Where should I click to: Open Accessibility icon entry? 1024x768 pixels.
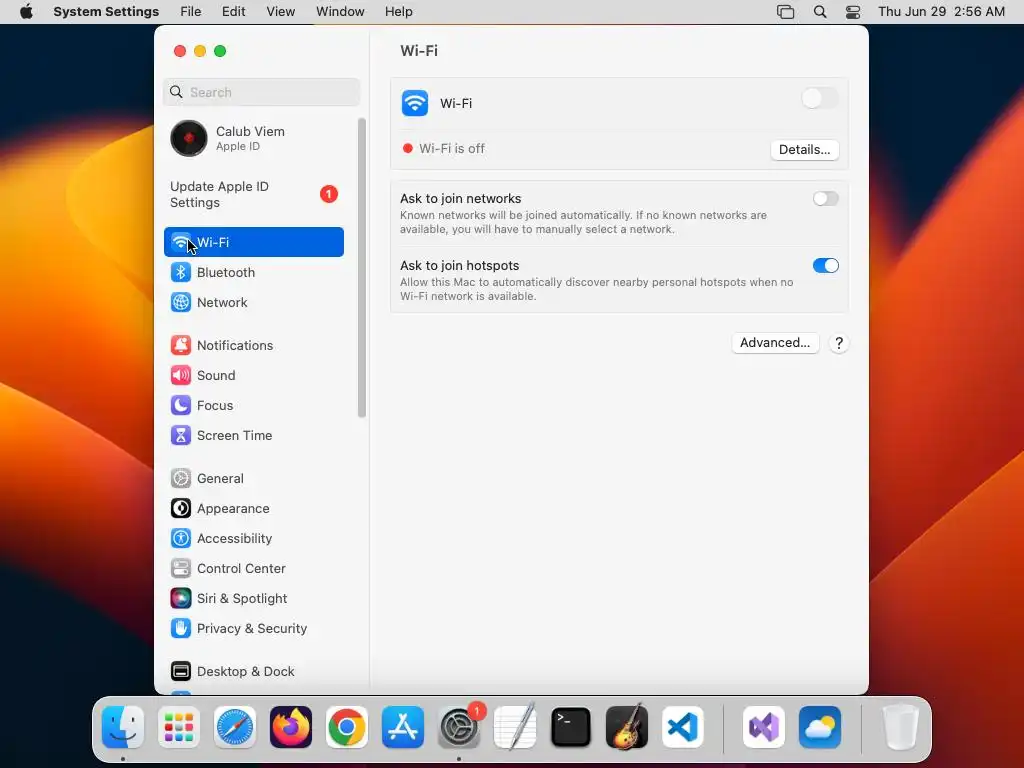click(x=181, y=539)
